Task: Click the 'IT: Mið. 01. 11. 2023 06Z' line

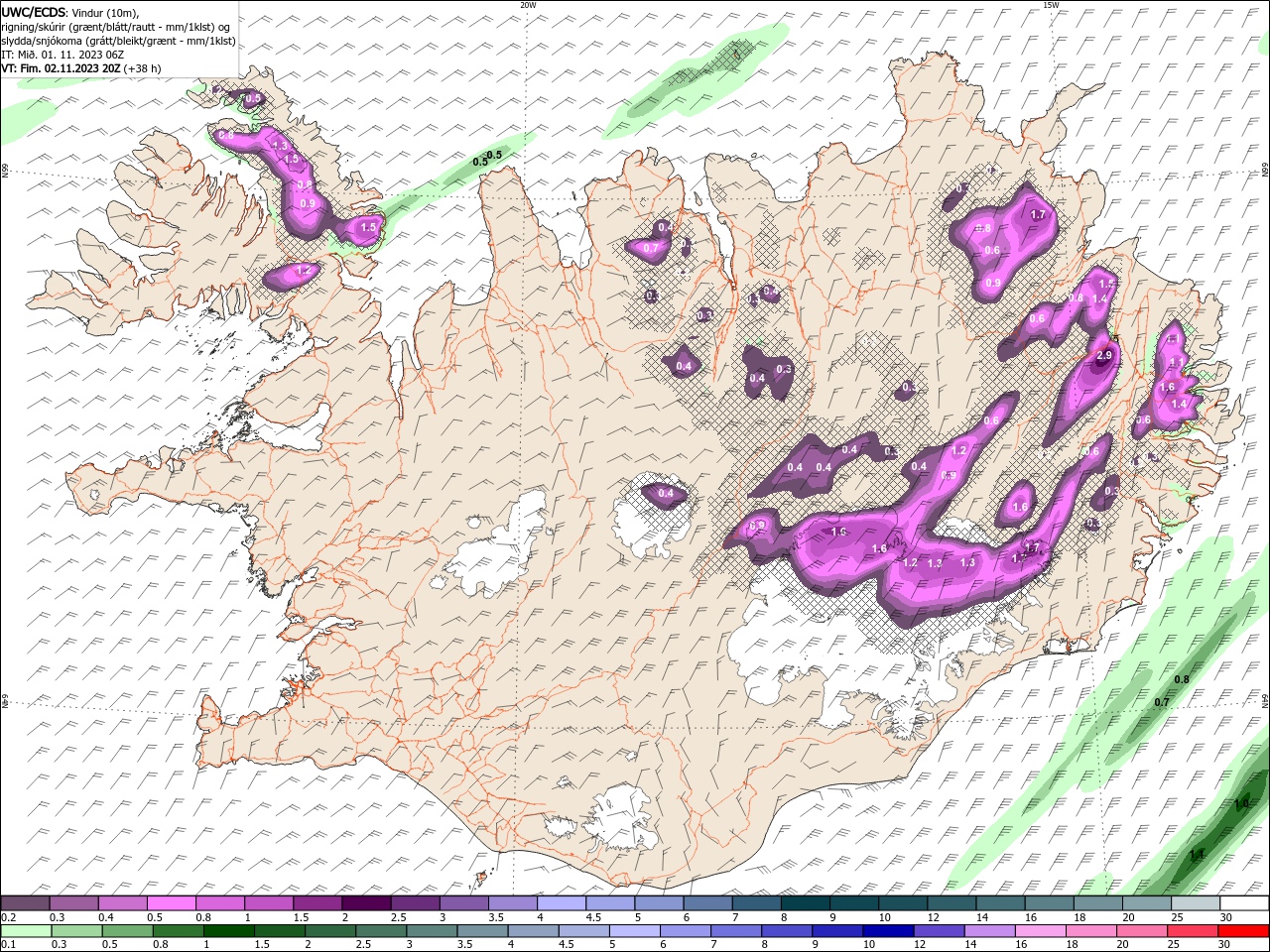Action: click(x=64, y=55)
